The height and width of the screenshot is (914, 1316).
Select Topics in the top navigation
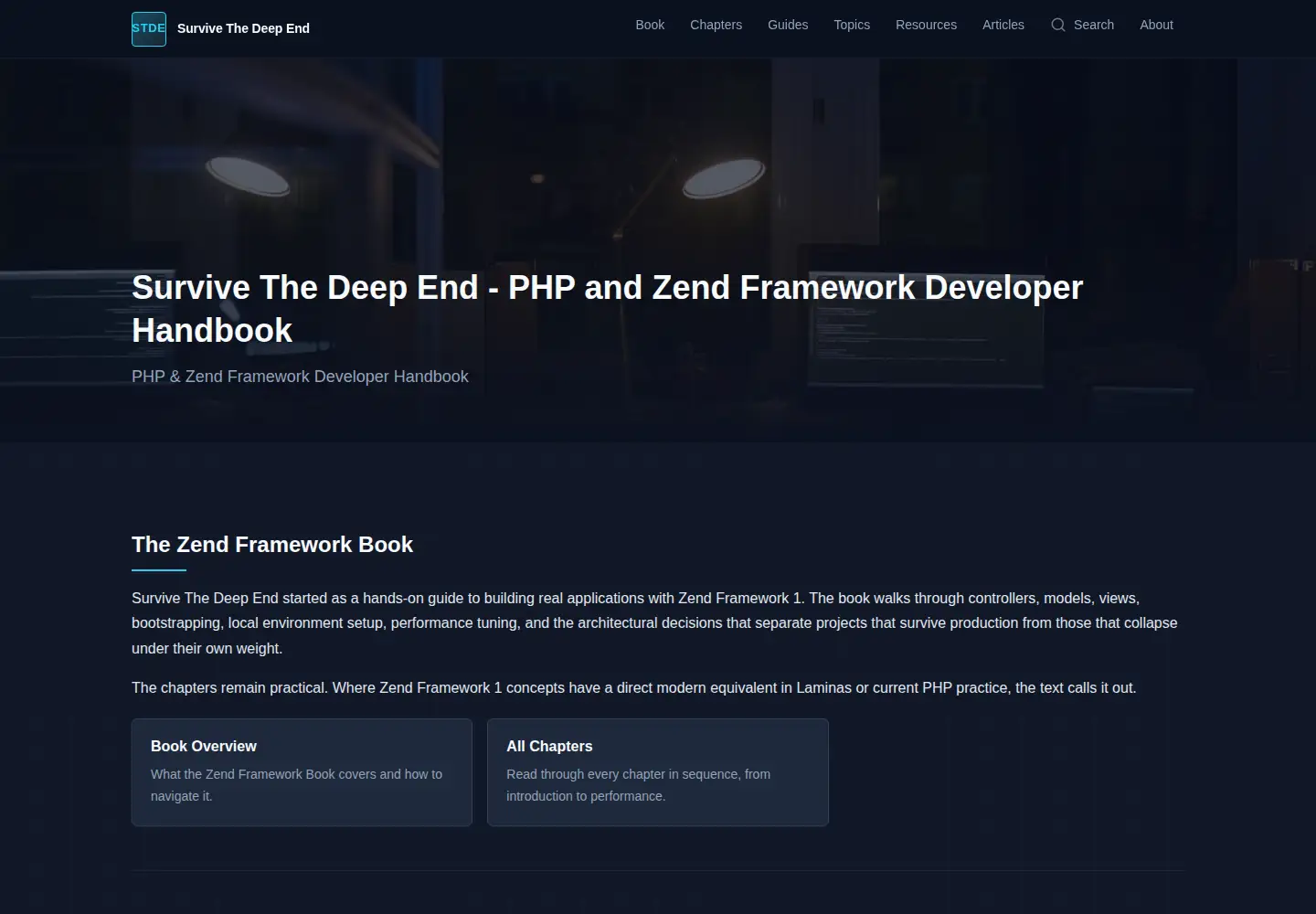point(852,25)
